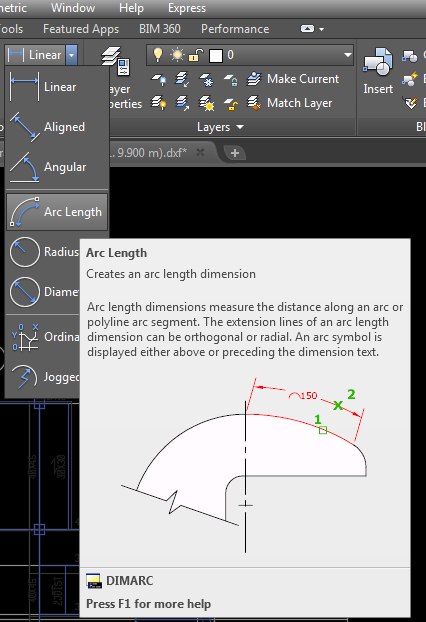Image resolution: width=426 pixels, height=622 pixels.
Task: Click the Insert label dropdown
Action: (x=378, y=89)
